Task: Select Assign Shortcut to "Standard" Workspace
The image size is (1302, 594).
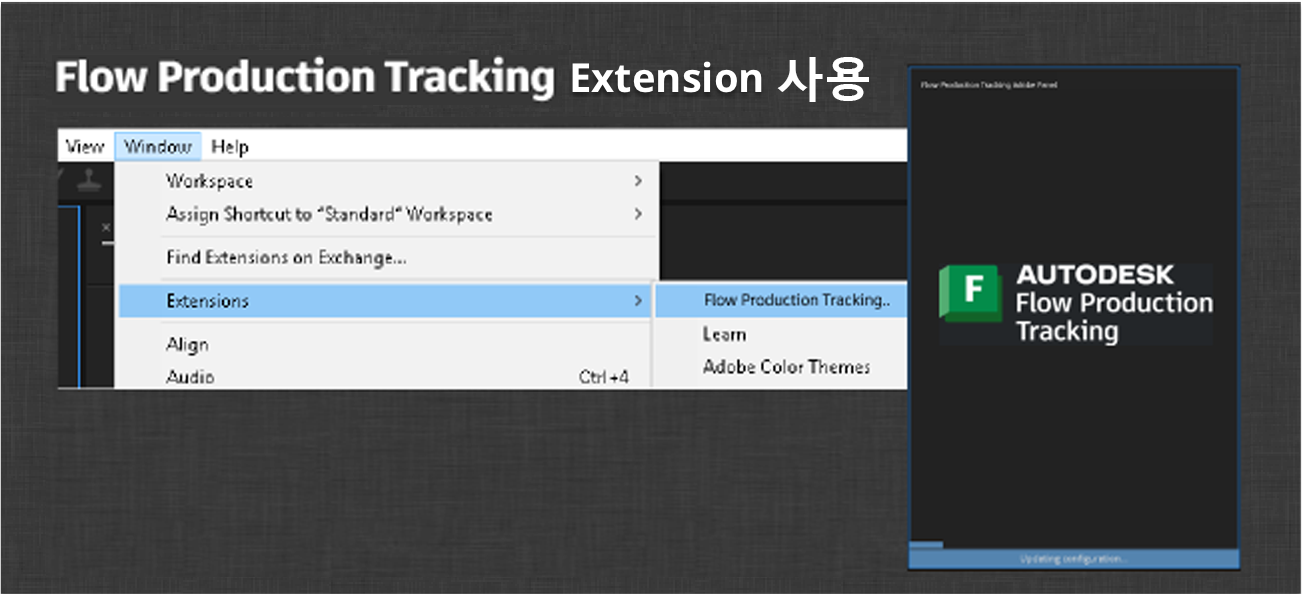Action: [x=388, y=214]
